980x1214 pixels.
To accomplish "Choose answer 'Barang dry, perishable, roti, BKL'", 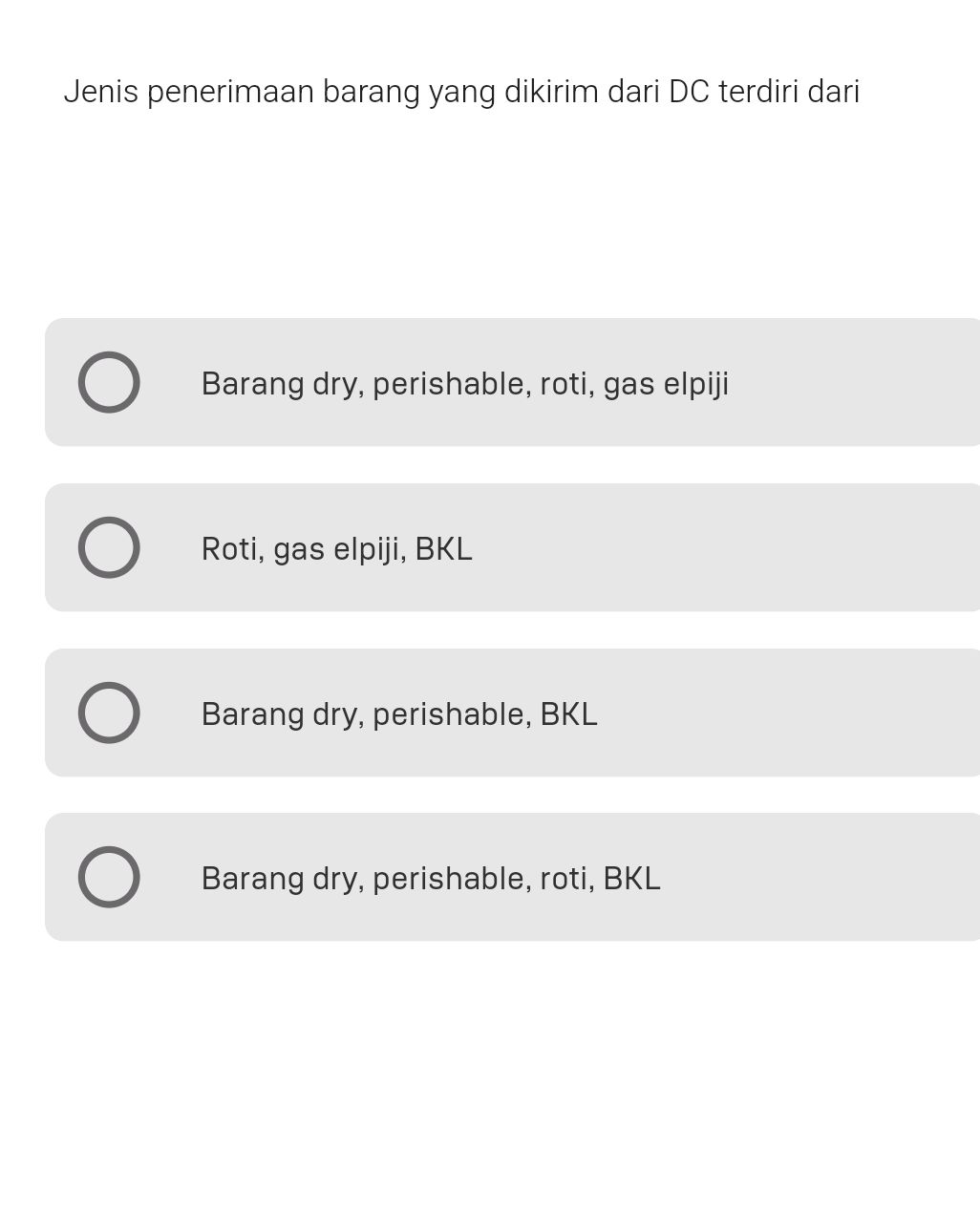I will (x=431, y=877).
